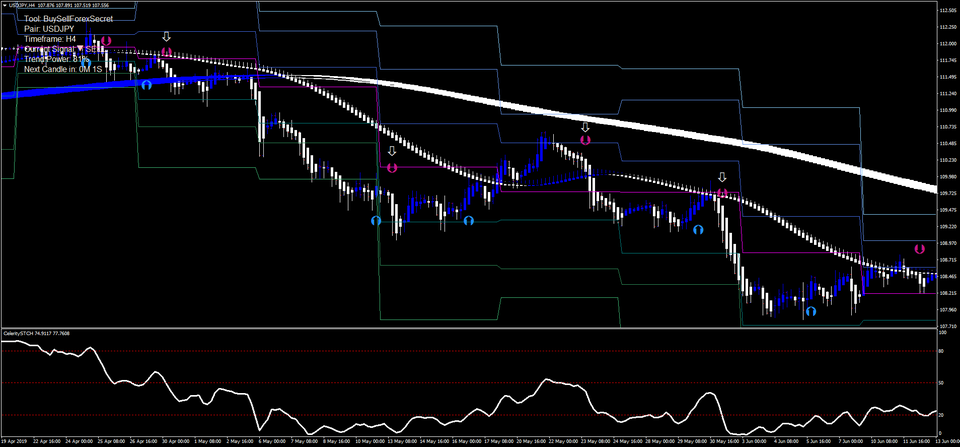Click the 112.000 price axis label
The height and width of the screenshot is (447, 960).
948,44
